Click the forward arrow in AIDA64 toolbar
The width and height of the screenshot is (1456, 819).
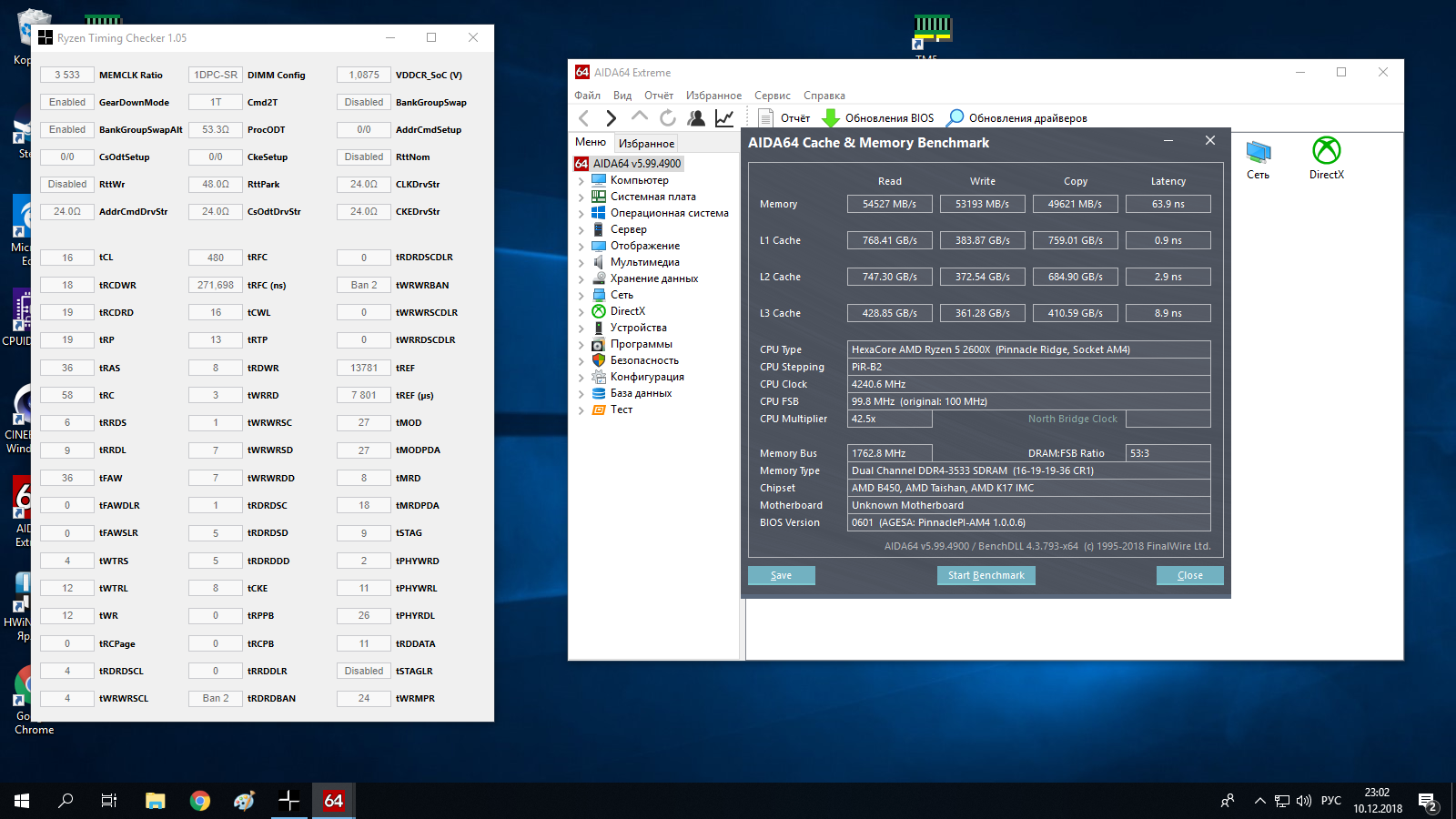(x=612, y=117)
